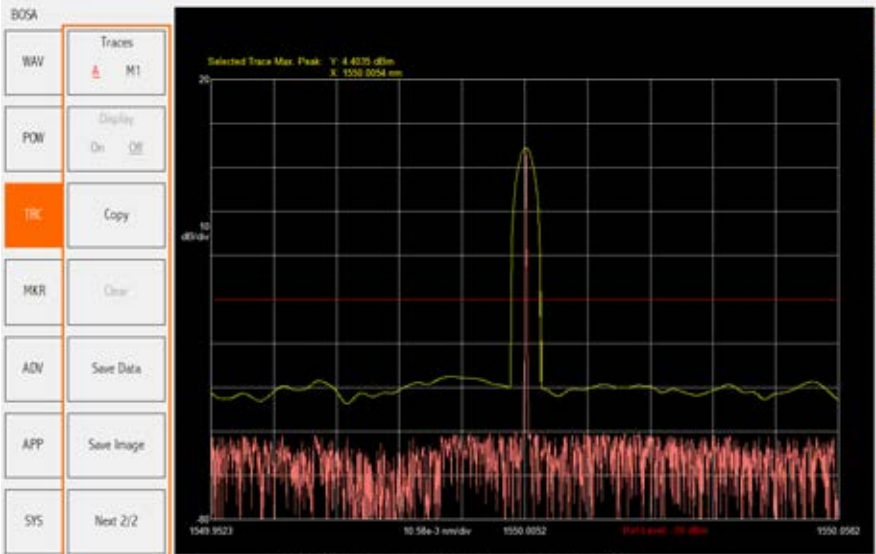Screen dimensions: 876x554
Task: Open the APP applications menu
Action: (32, 445)
